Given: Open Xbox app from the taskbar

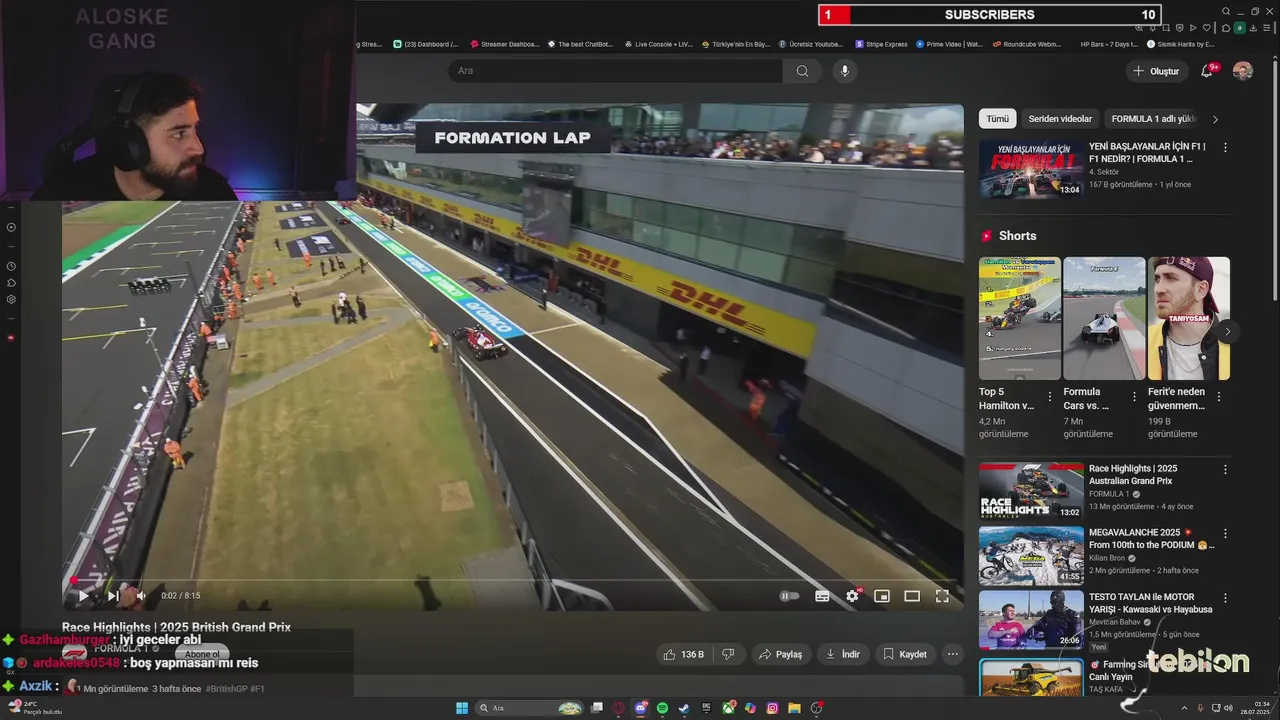Looking at the screenshot, I should click(729, 708).
